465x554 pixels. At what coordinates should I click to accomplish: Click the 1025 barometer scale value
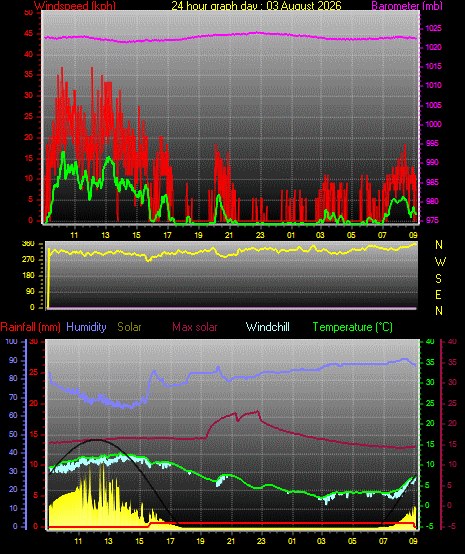[x=433, y=28]
